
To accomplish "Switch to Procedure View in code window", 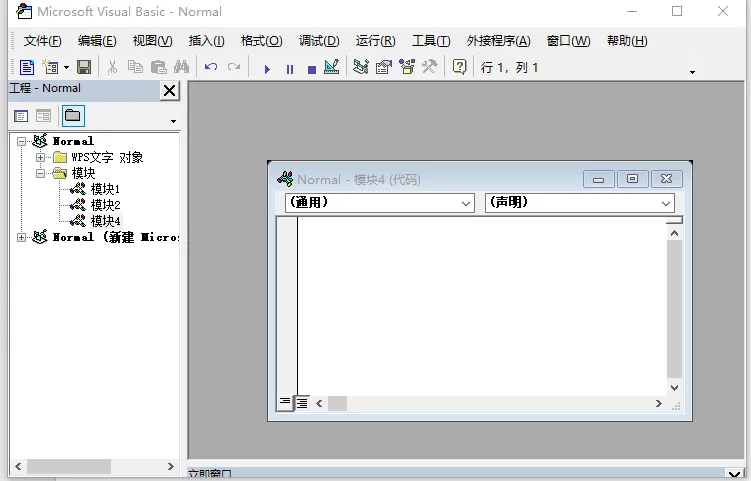I will 284,402.
